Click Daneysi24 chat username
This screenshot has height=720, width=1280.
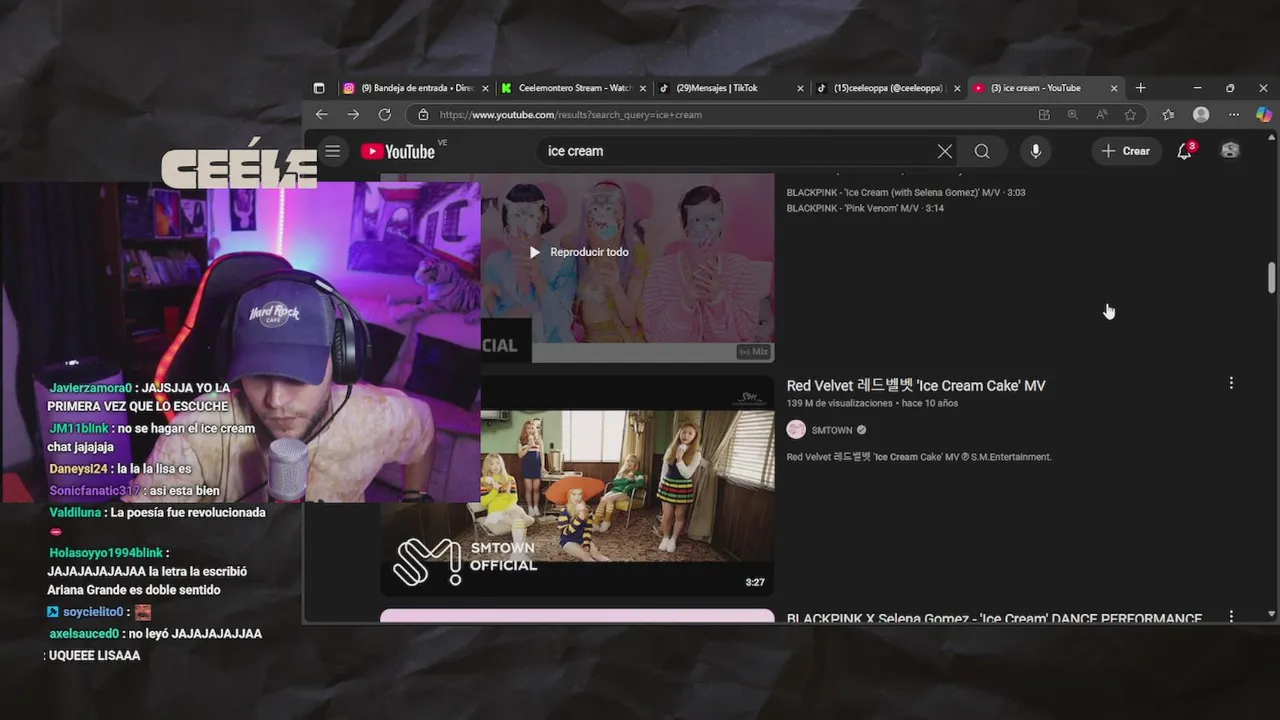point(78,469)
